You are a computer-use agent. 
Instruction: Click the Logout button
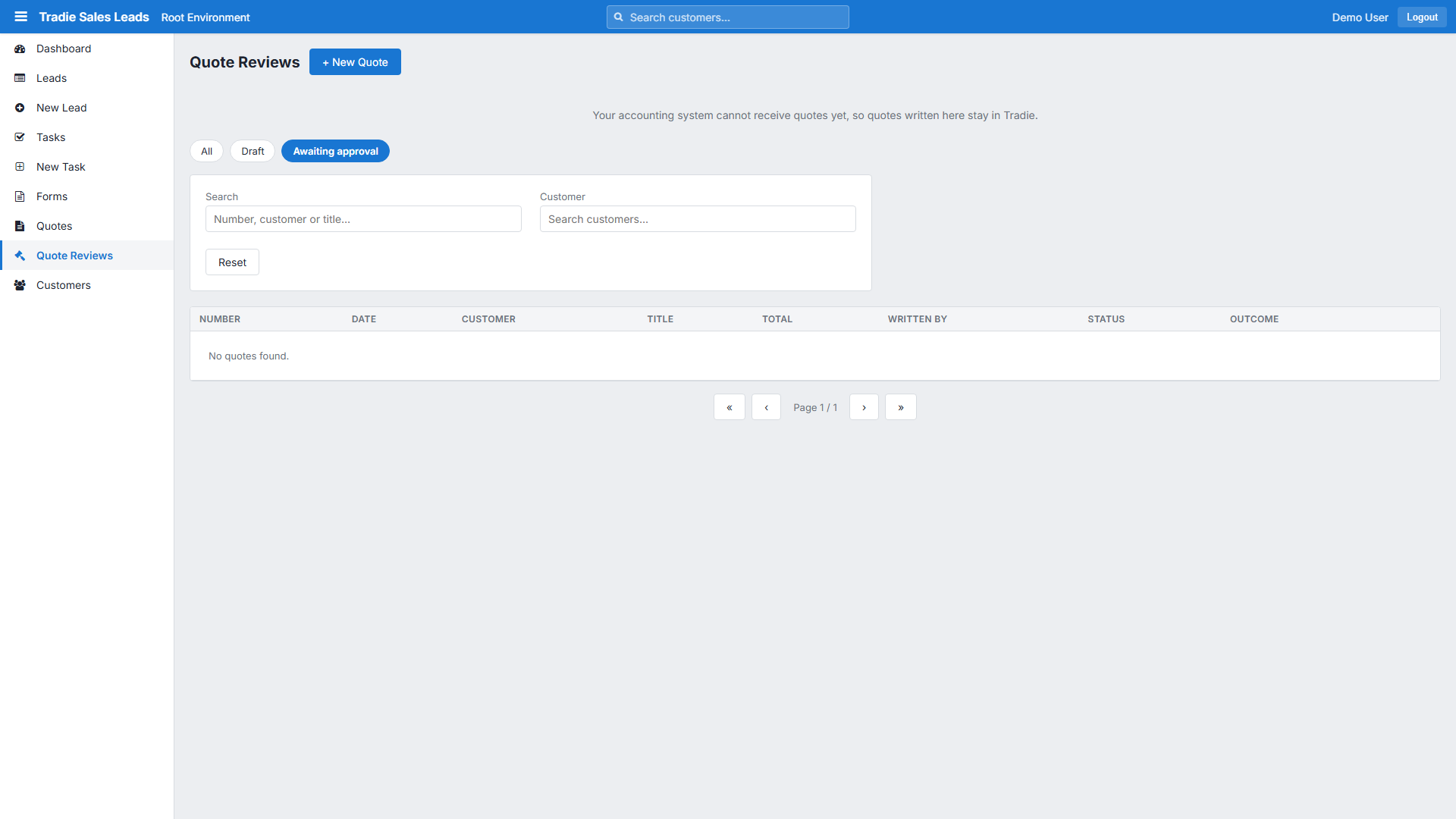tap(1422, 17)
